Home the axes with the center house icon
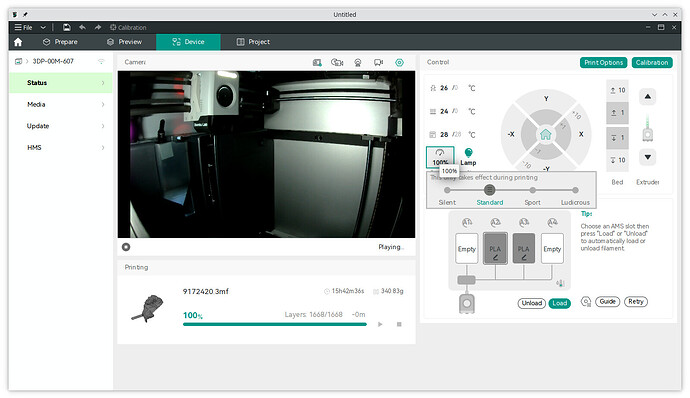Viewport: 690px width, 398px height. tap(546, 134)
